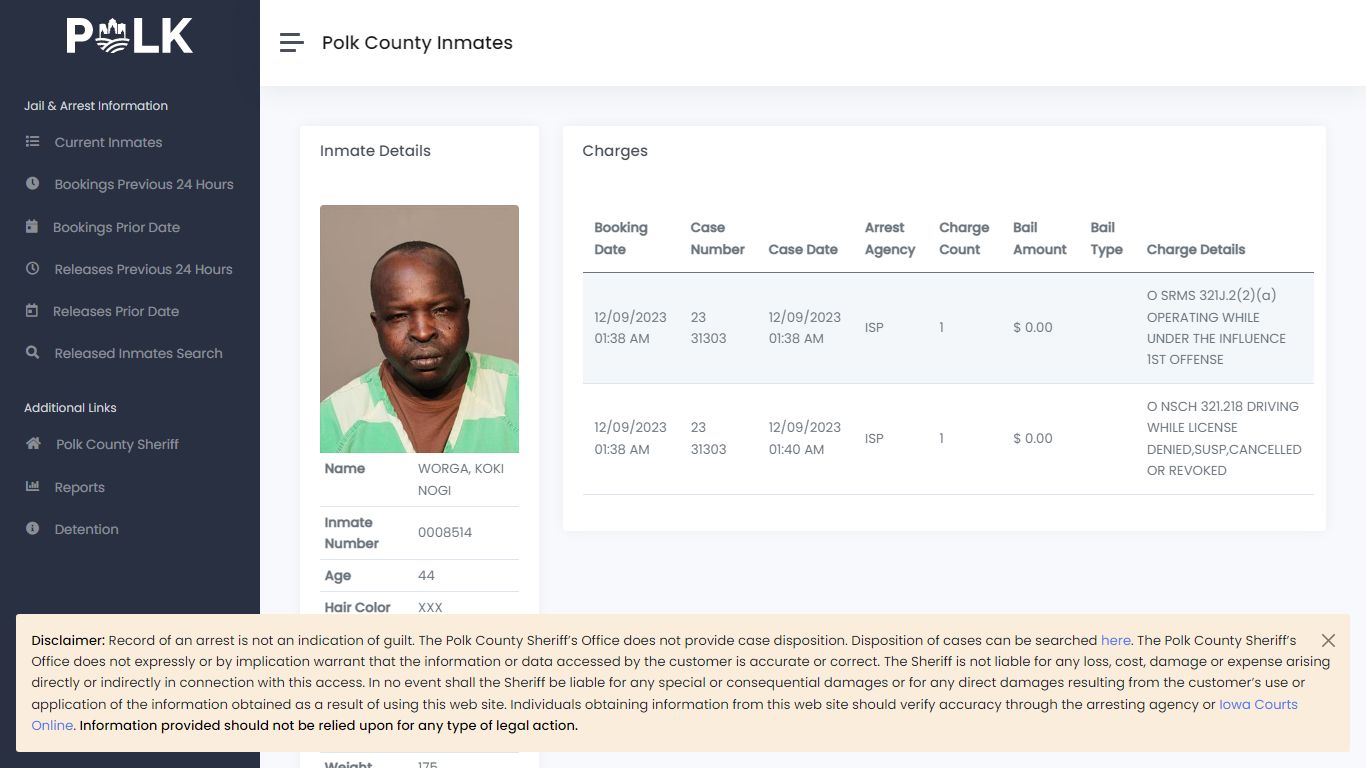The image size is (1366, 768).
Task: Select the driving while license denied charge text
Action: point(1224,438)
